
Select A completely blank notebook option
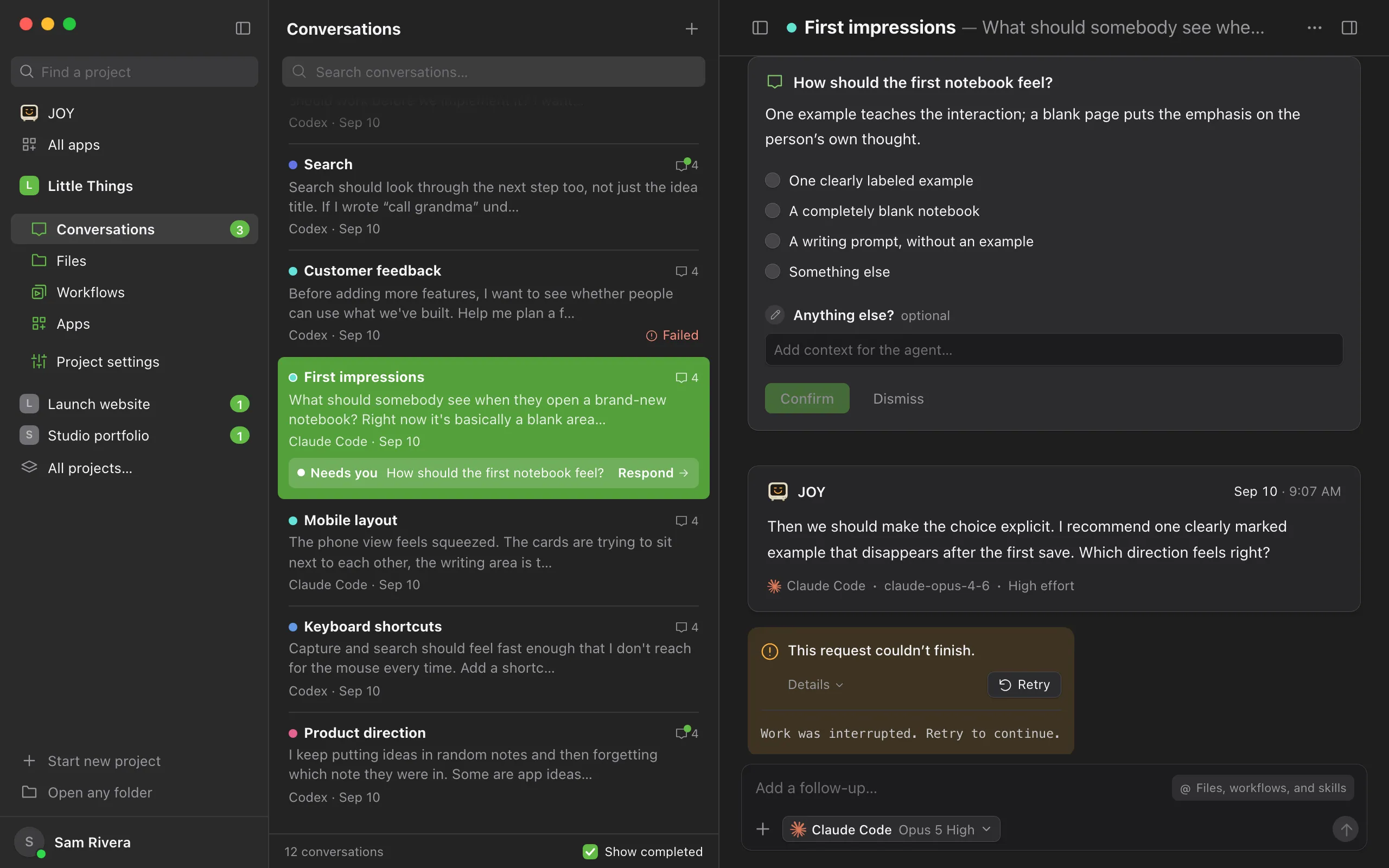[x=773, y=210]
